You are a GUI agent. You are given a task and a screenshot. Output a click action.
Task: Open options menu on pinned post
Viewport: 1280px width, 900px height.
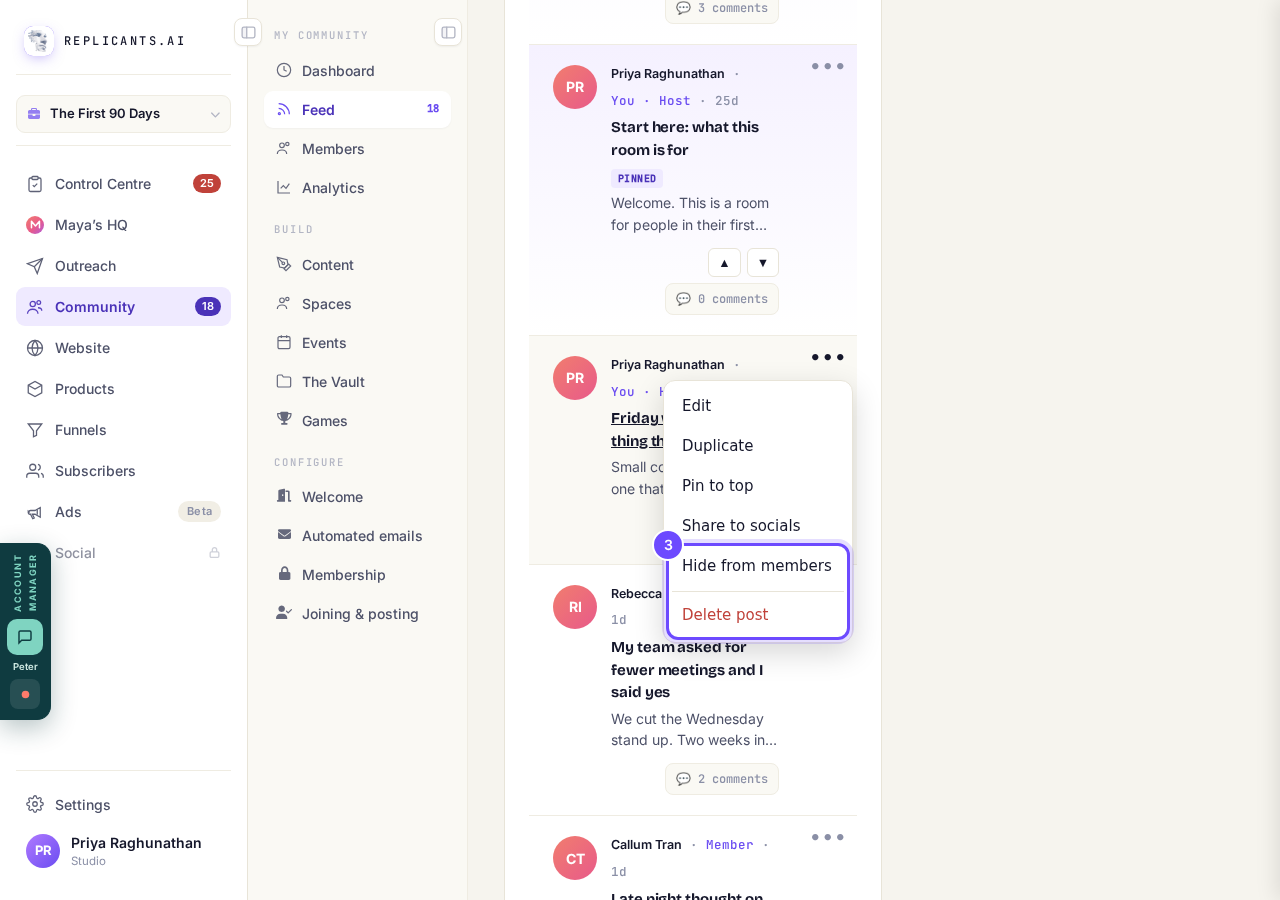click(828, 66)
